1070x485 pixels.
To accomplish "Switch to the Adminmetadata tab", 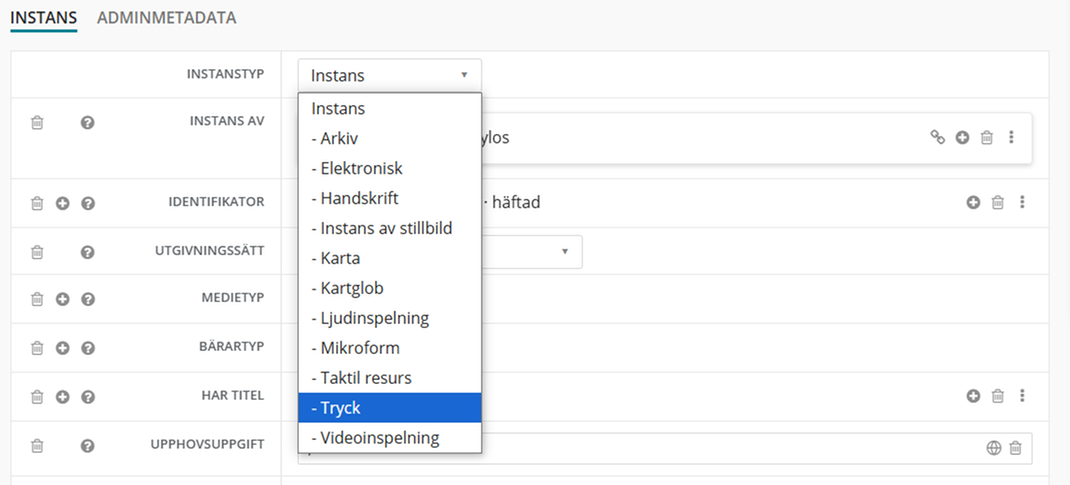I will coord(166,18).
